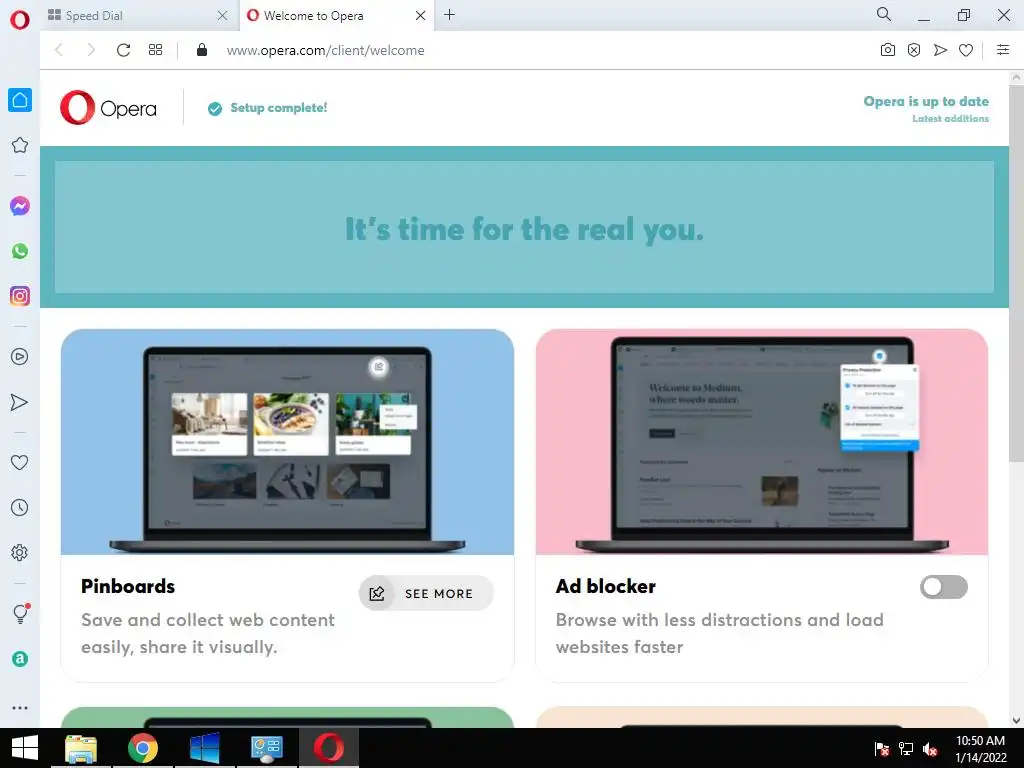Reload the current page
The image size is (1024, 768).
click(x=123, y=50)
